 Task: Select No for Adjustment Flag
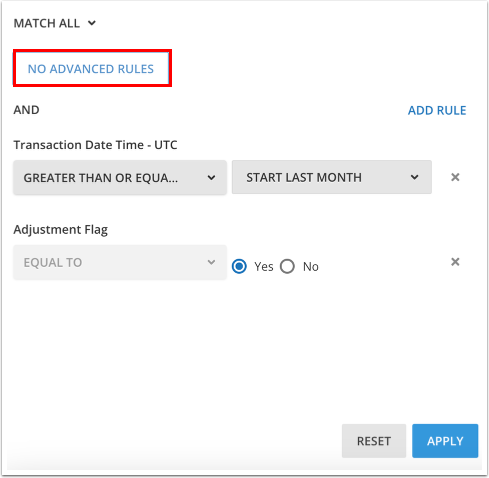pos(287,266)
